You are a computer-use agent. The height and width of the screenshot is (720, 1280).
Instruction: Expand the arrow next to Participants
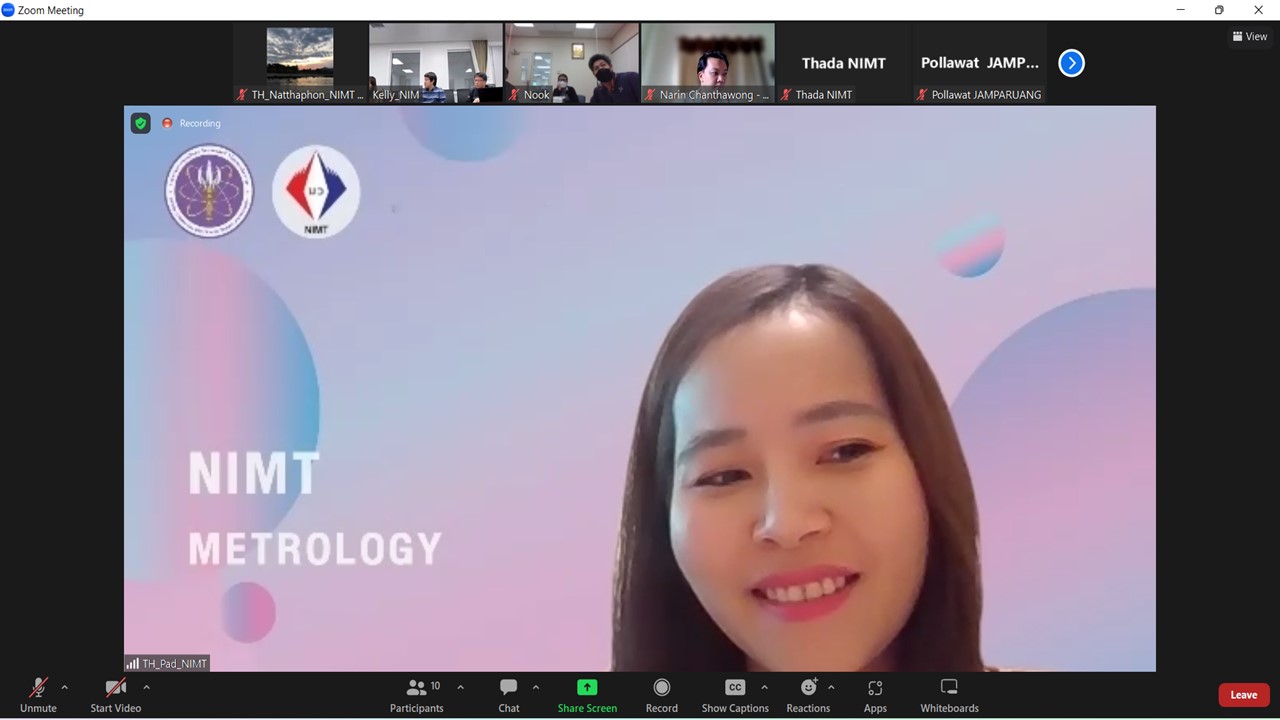(460, 688)
